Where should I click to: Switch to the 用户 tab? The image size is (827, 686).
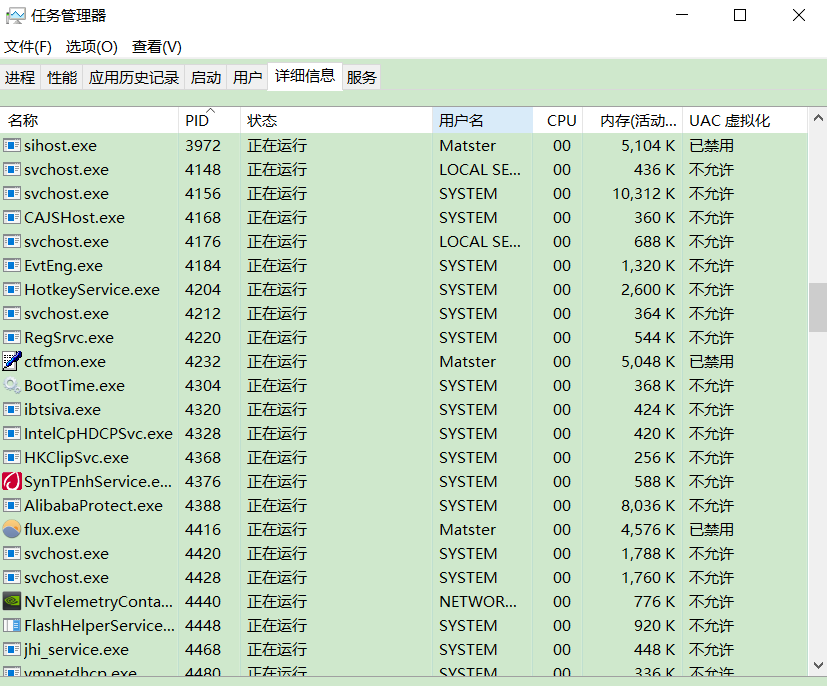247,78
